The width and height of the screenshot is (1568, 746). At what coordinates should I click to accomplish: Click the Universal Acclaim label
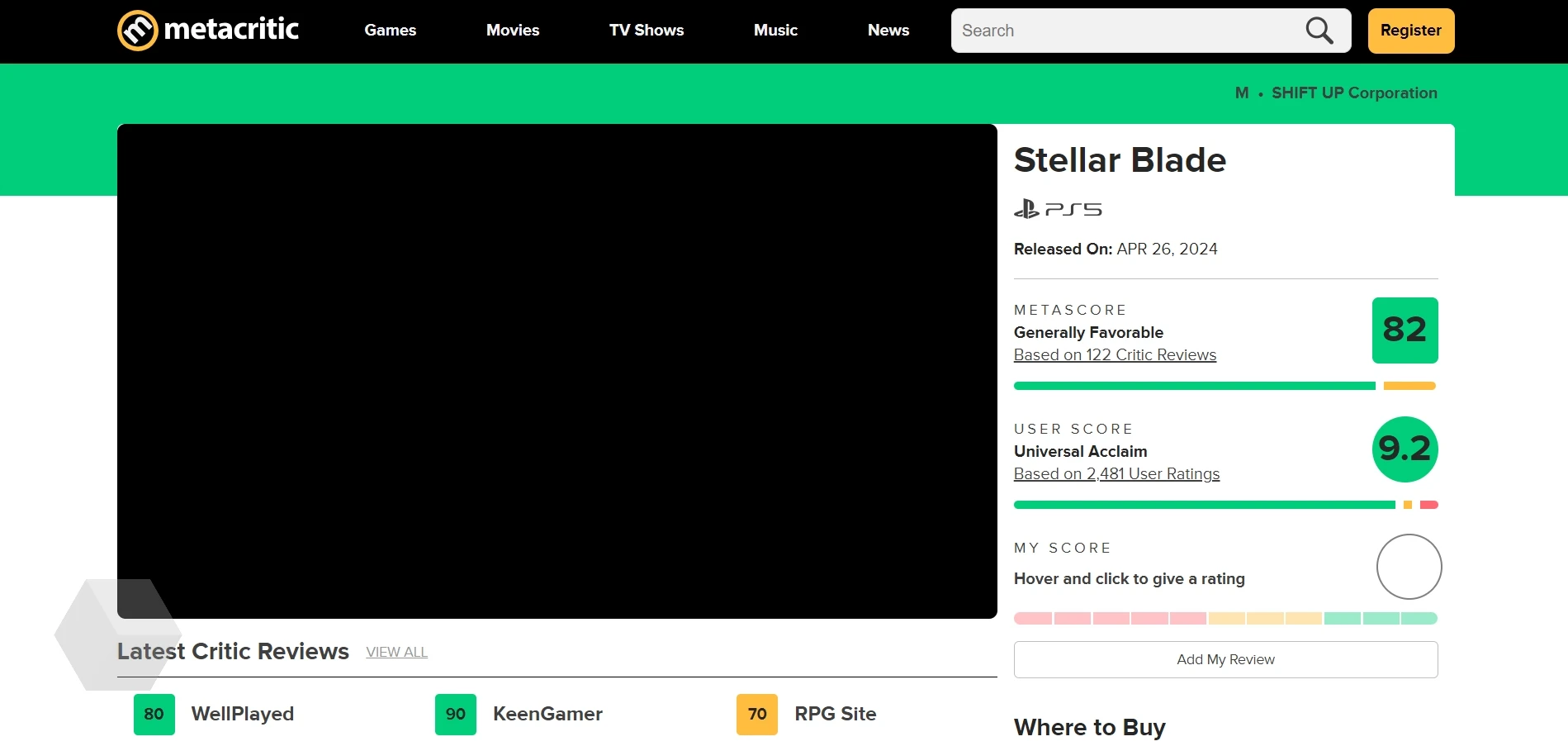[1080, 451]
